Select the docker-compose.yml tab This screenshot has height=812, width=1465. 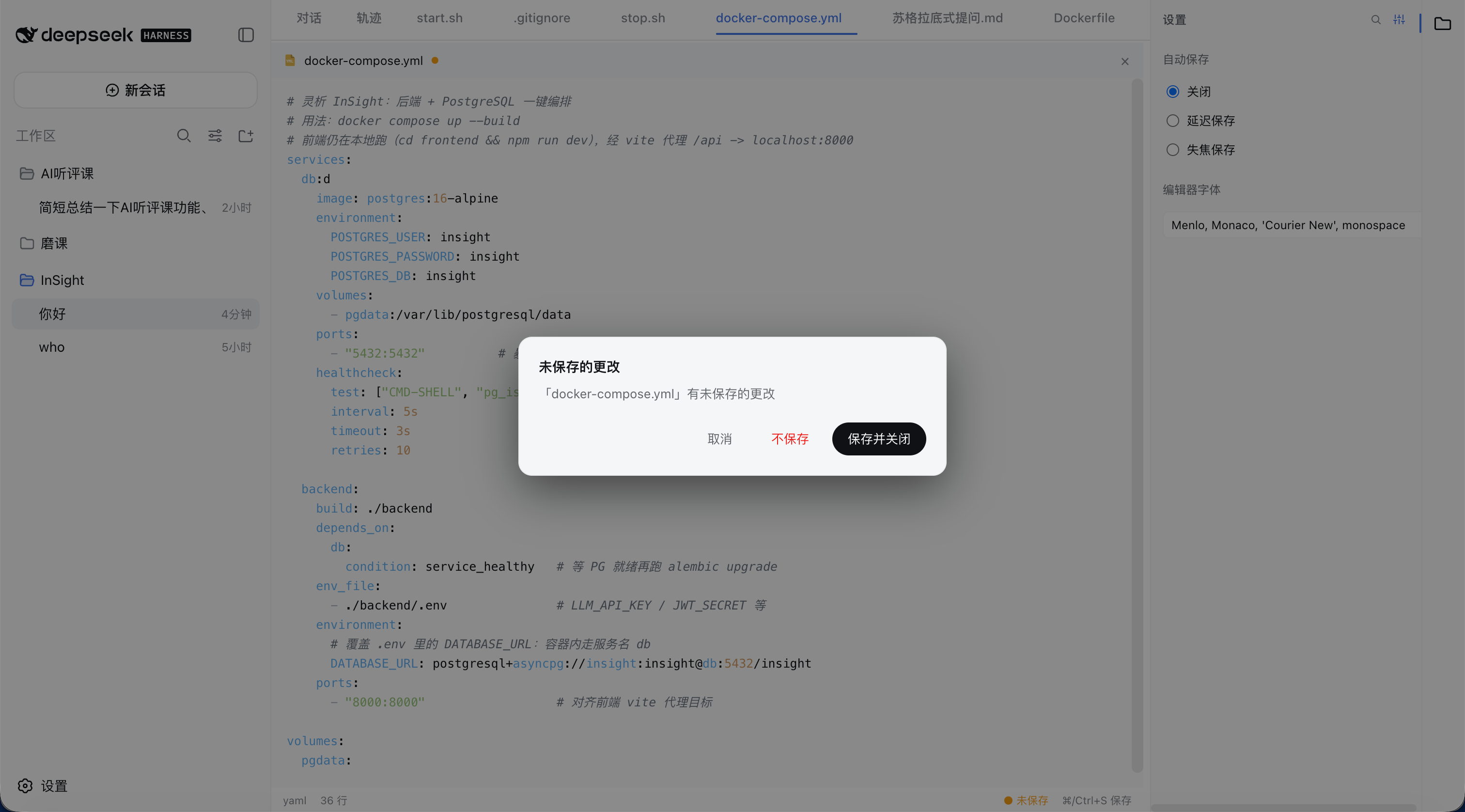(x=779, y=18)
